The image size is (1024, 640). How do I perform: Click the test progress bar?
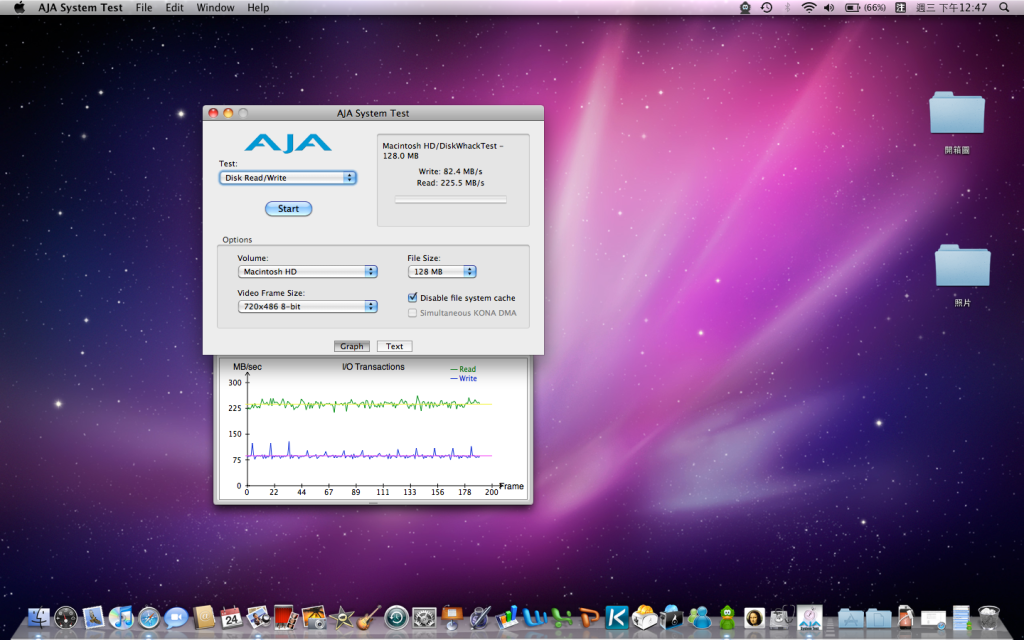click(x=451, y=200)
